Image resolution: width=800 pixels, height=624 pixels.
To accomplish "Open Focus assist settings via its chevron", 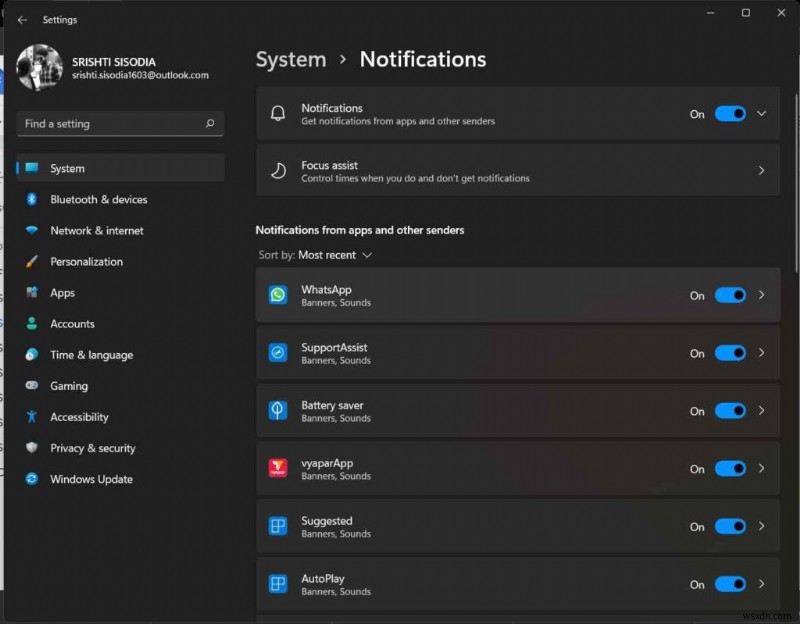I will click(760, 170).
